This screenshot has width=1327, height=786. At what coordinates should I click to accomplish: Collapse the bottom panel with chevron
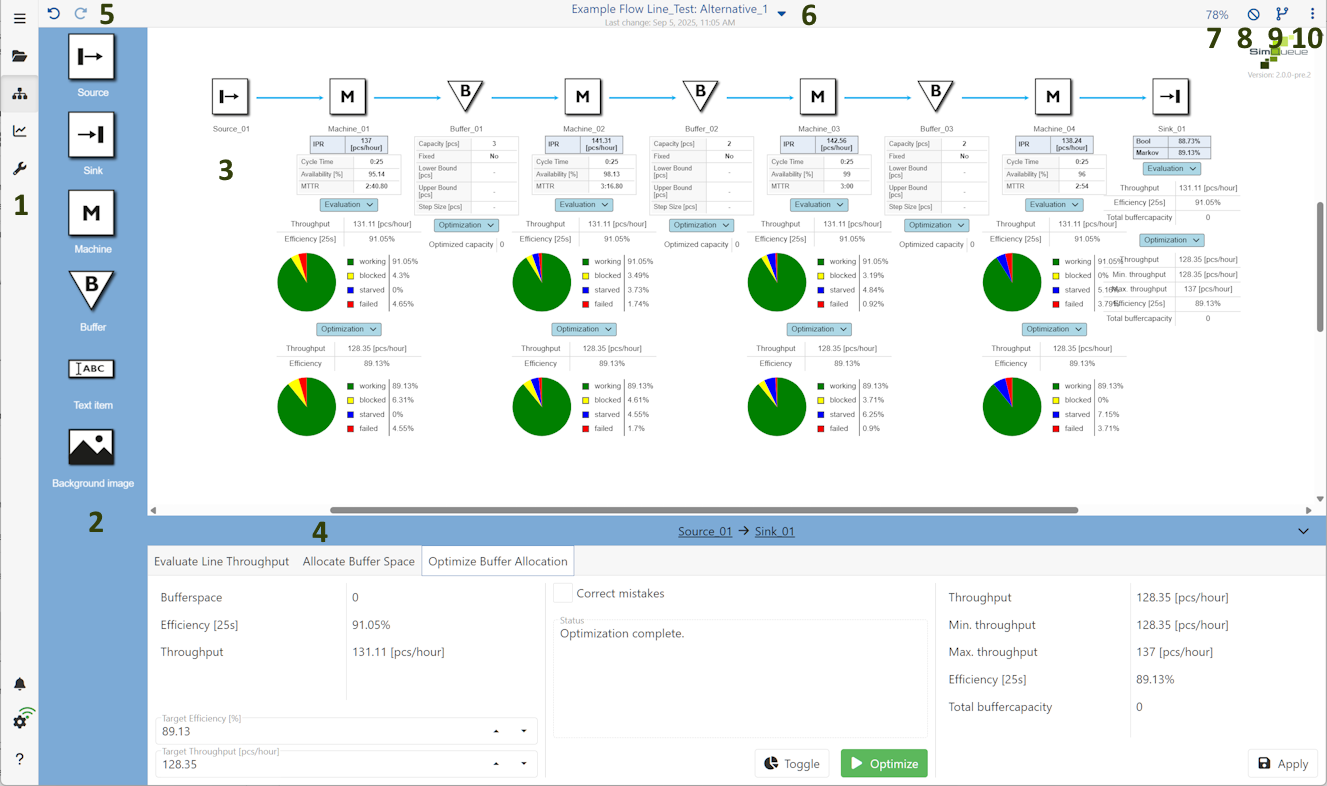click(1303, 531)
